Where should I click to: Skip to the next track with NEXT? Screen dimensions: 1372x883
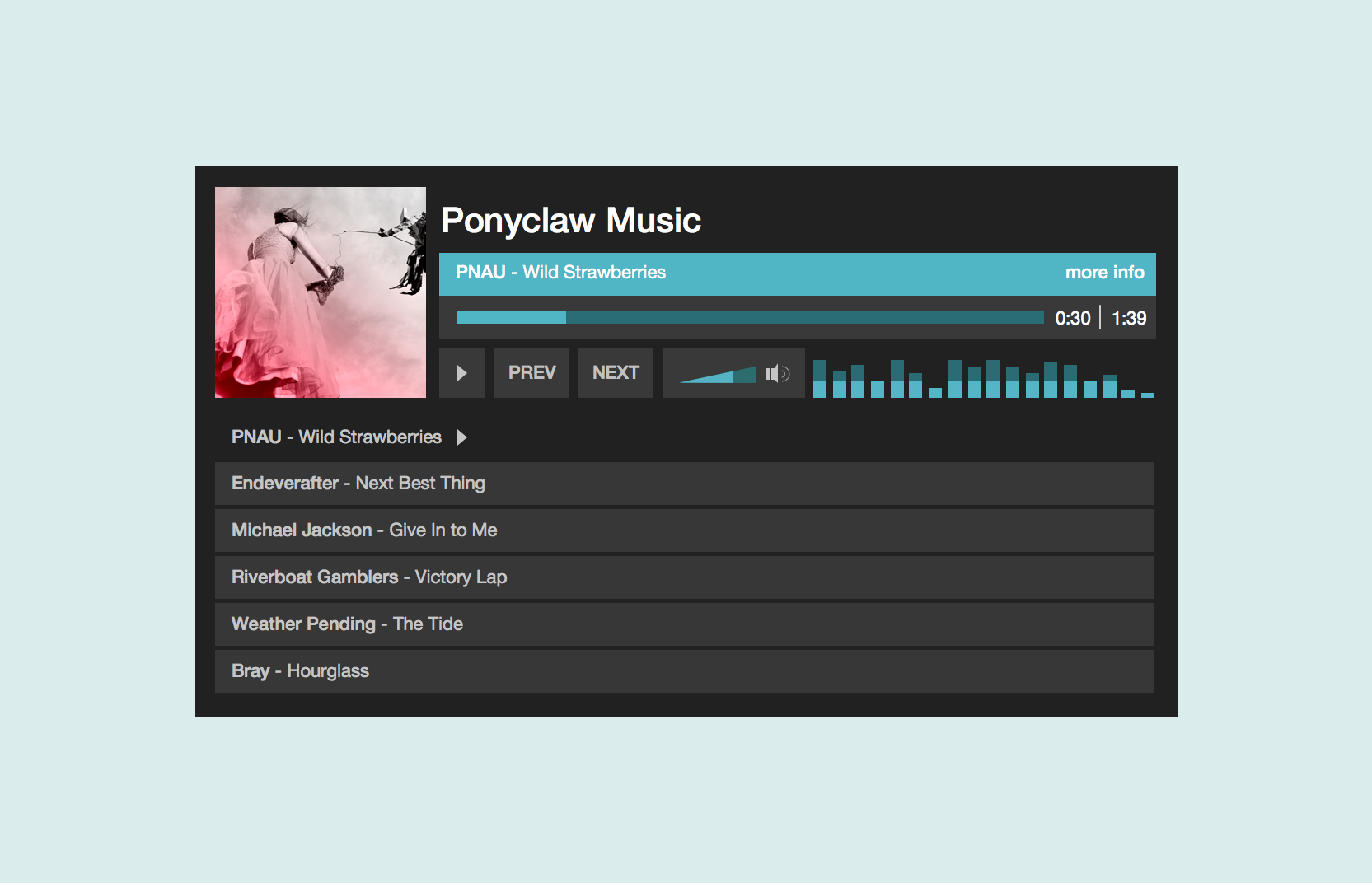click(x=616, y=373)
